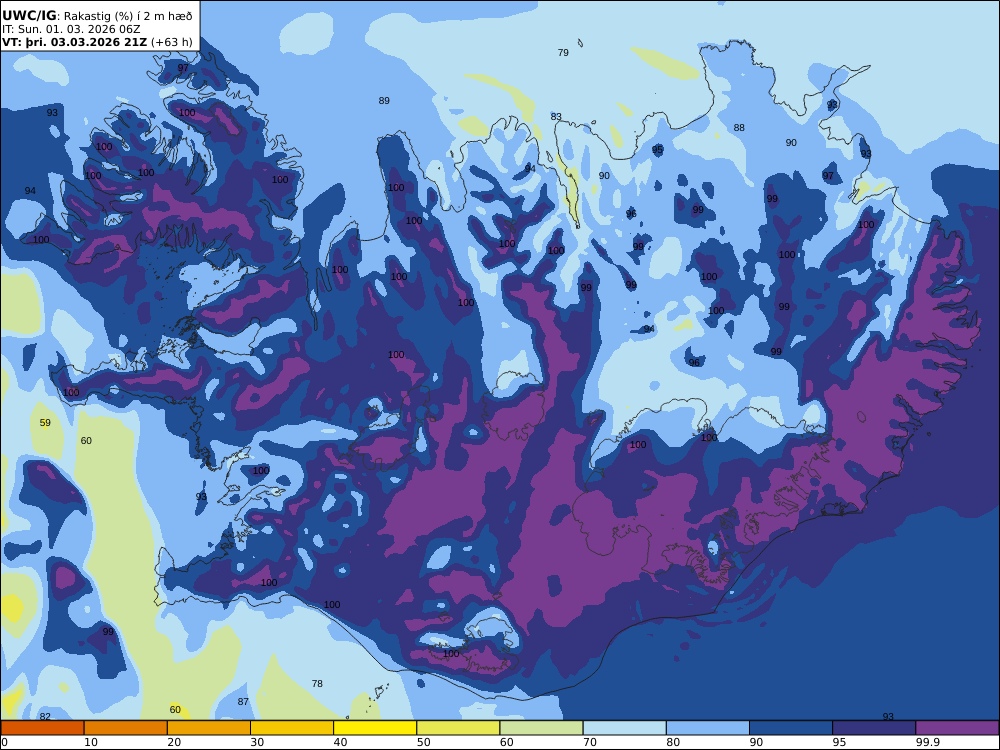Click the '70' legend scale label
This screenshot has height=750, width=1000.
click(590, 742)
